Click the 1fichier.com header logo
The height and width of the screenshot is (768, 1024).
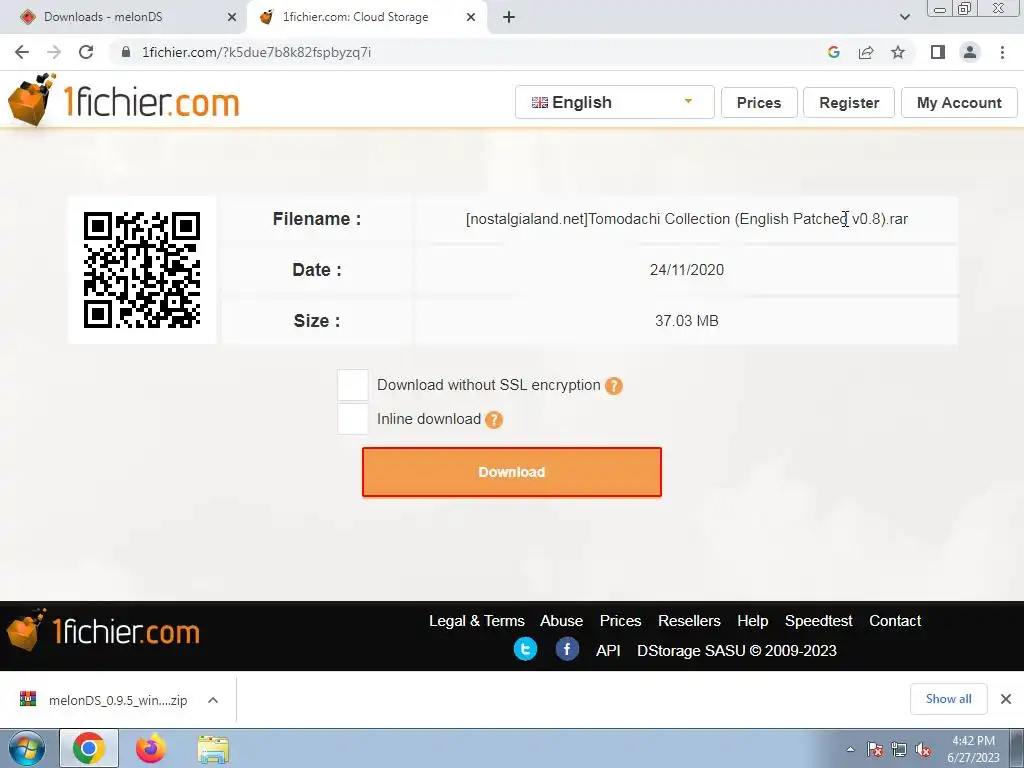coord(124,100)
